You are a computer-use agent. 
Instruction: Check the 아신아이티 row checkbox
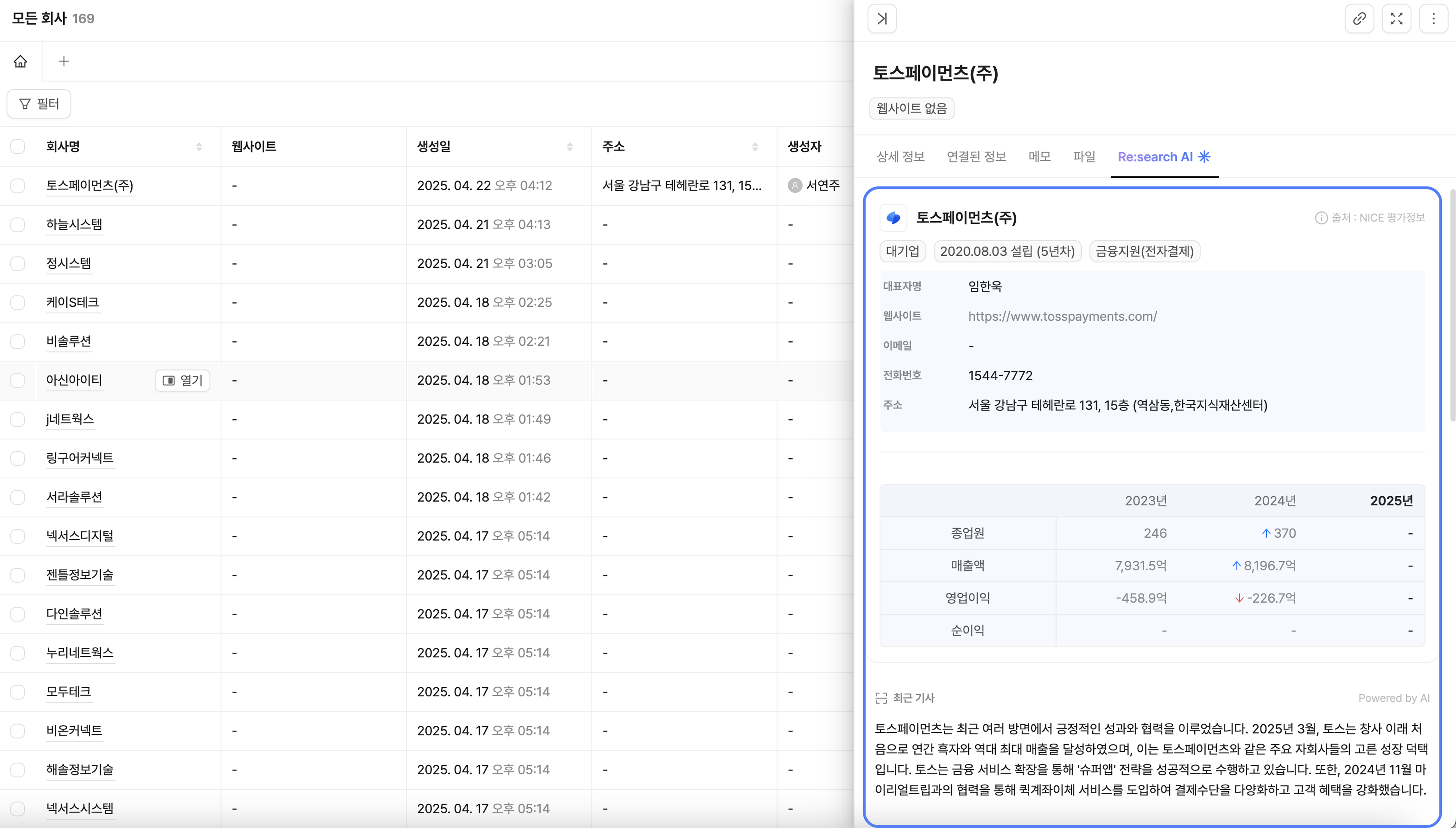18,380
